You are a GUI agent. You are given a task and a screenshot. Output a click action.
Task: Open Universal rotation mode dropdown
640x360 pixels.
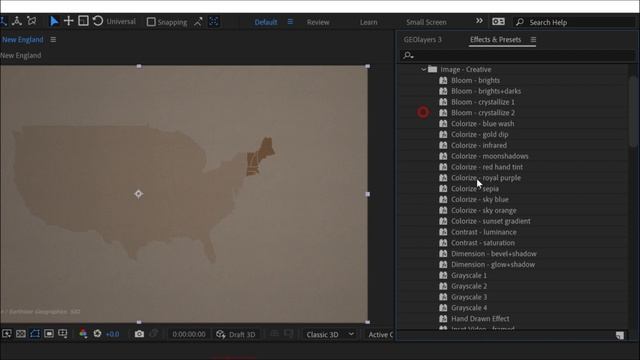pos(121,21)
